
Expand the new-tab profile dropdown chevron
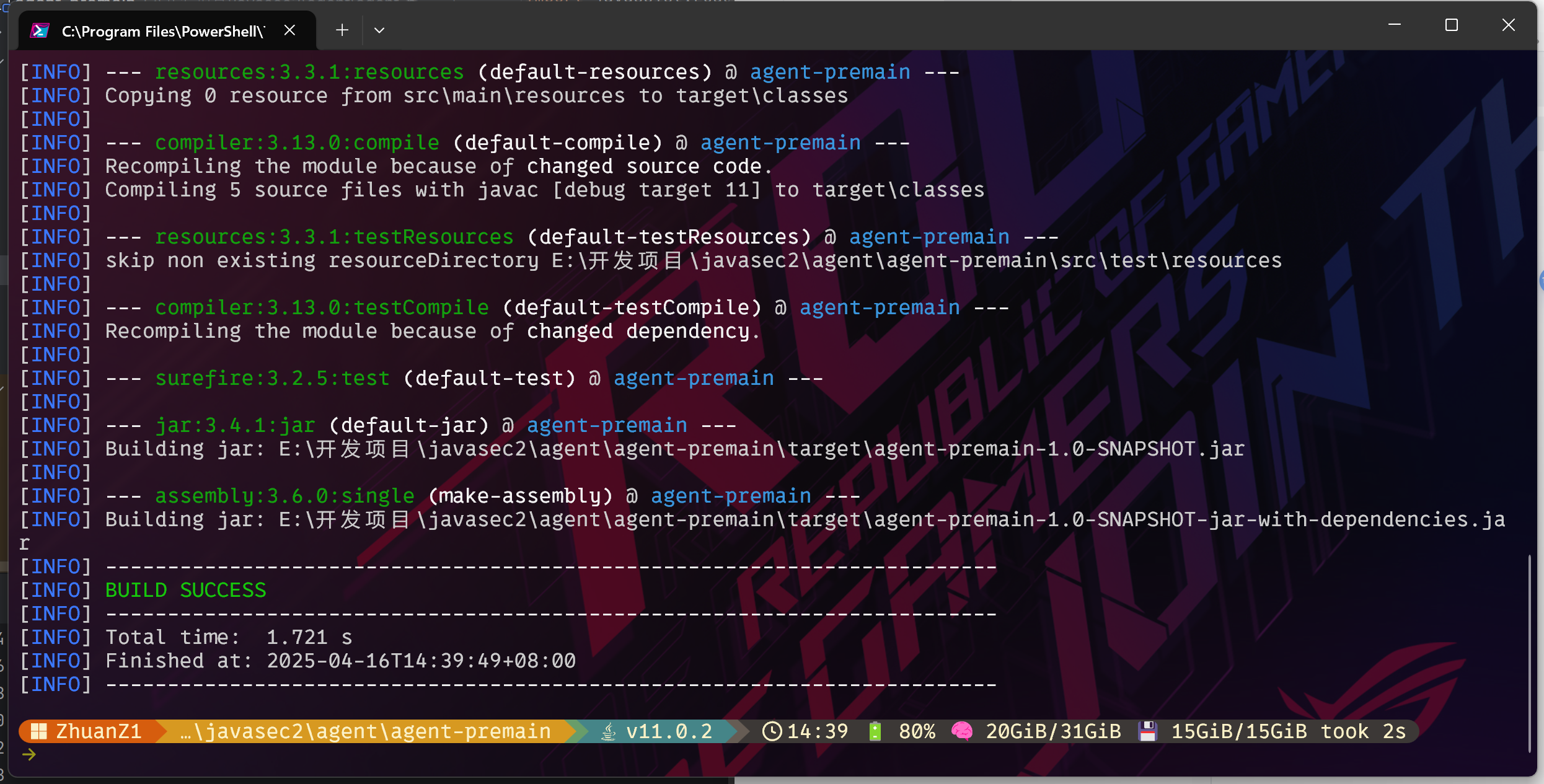(x=379, y=30)
